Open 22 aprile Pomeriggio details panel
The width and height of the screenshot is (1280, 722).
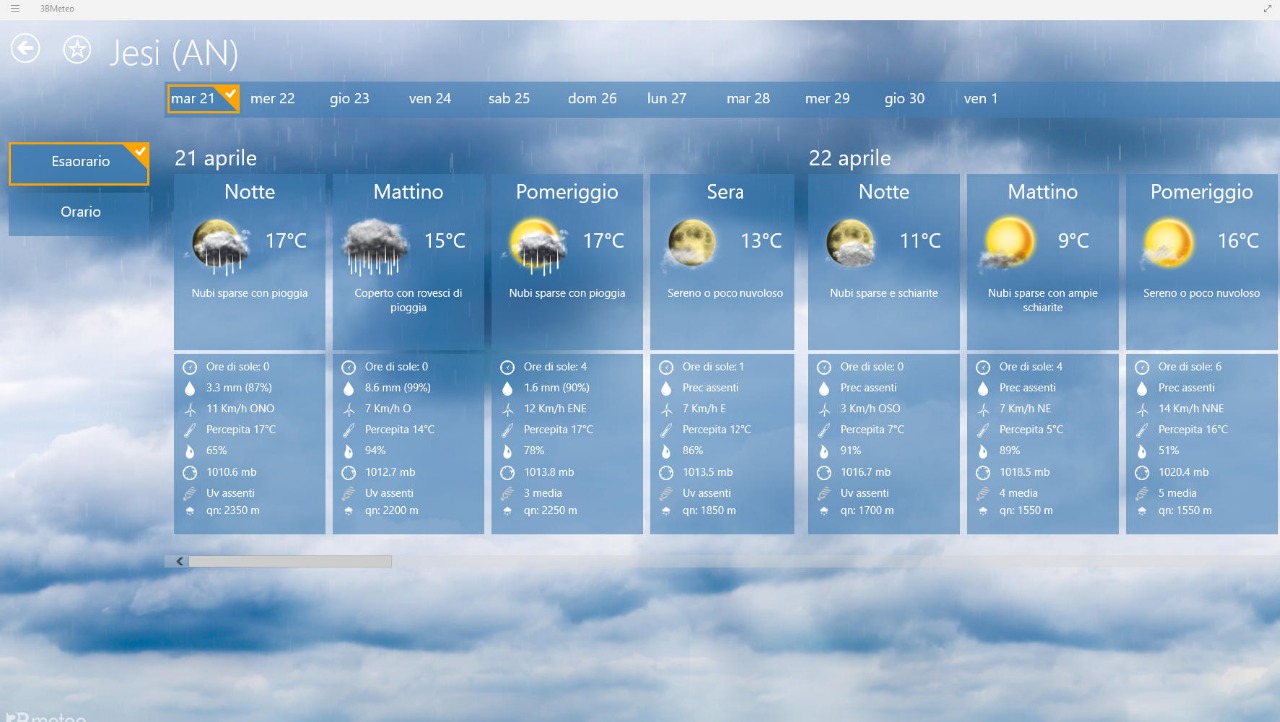(x=1201, y=442)
